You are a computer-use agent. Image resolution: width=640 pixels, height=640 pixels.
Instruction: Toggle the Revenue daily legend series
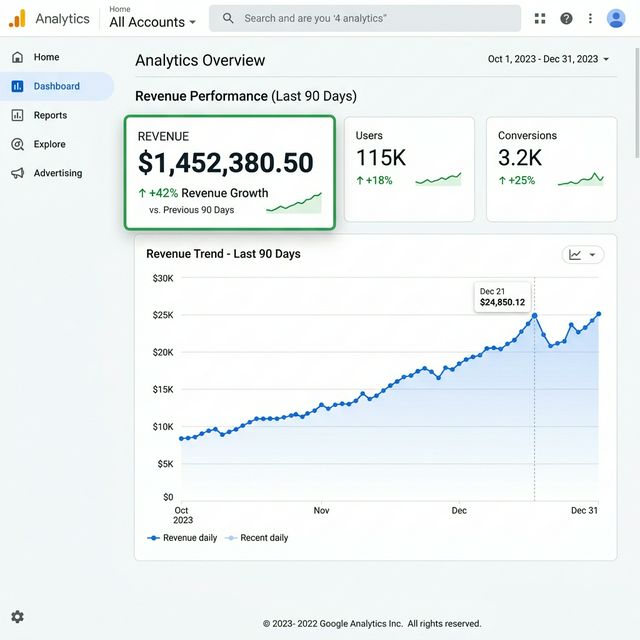182,538
